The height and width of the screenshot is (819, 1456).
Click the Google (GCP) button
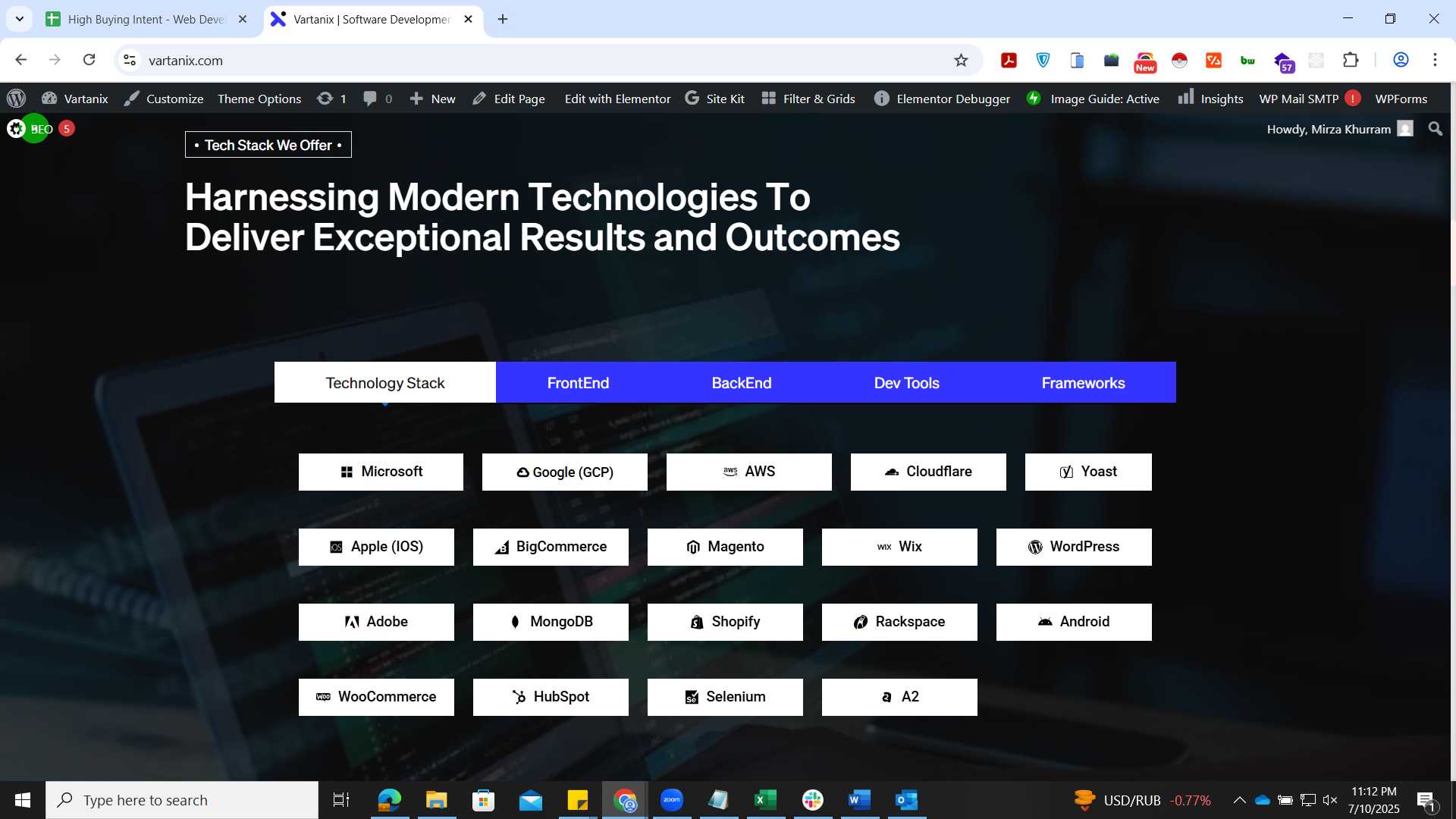point(565,472)
